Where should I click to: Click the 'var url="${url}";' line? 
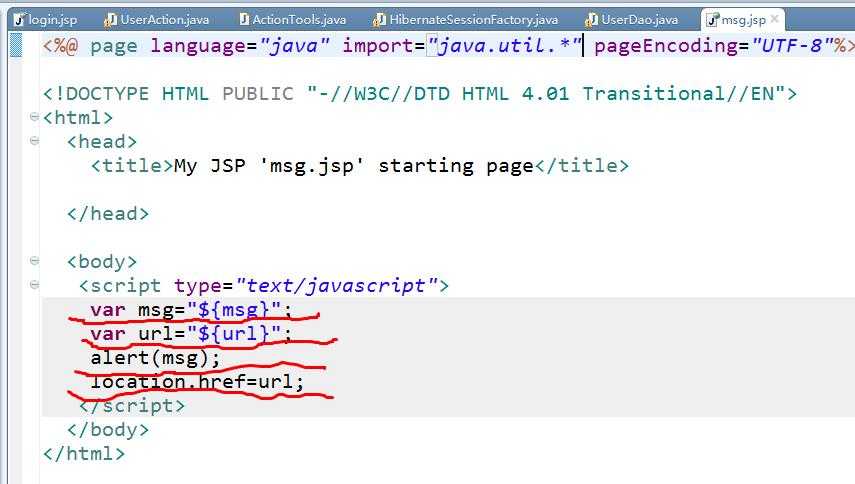(x=191, y=334)
